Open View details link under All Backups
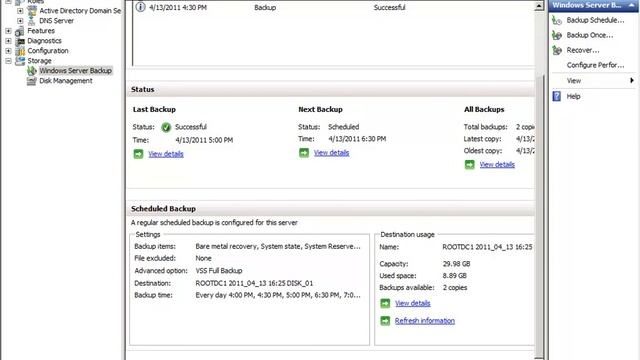Image resolution: width=640 pixels, height=360 pixels. (x=497, y=164)
